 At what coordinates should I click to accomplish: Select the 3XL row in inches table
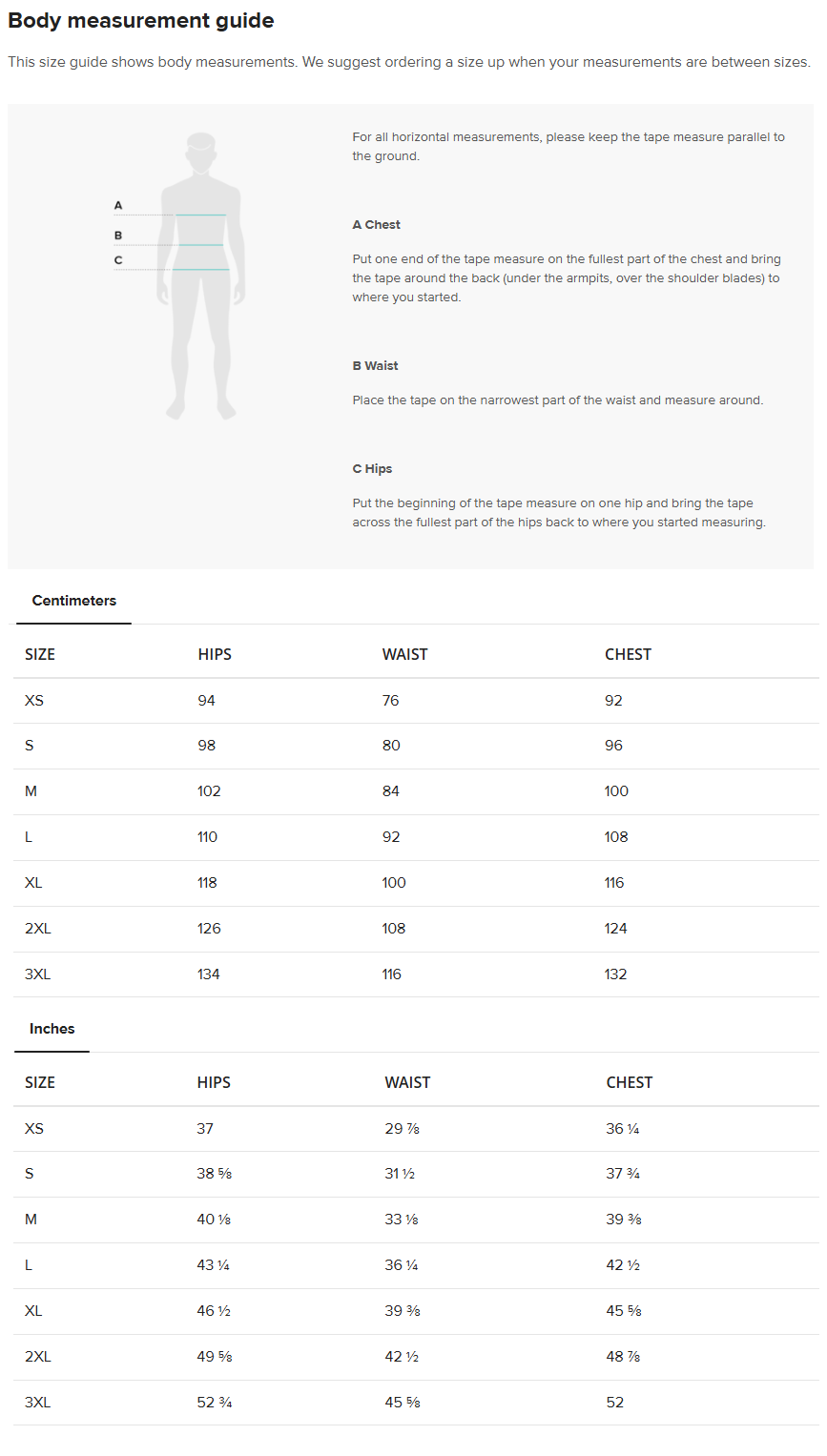pos(416,1403)
